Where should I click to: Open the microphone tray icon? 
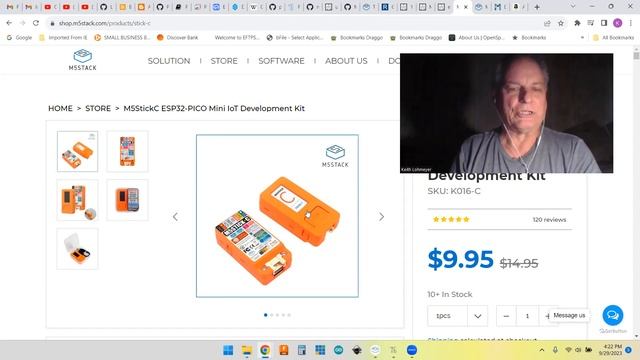pos(555,350)
